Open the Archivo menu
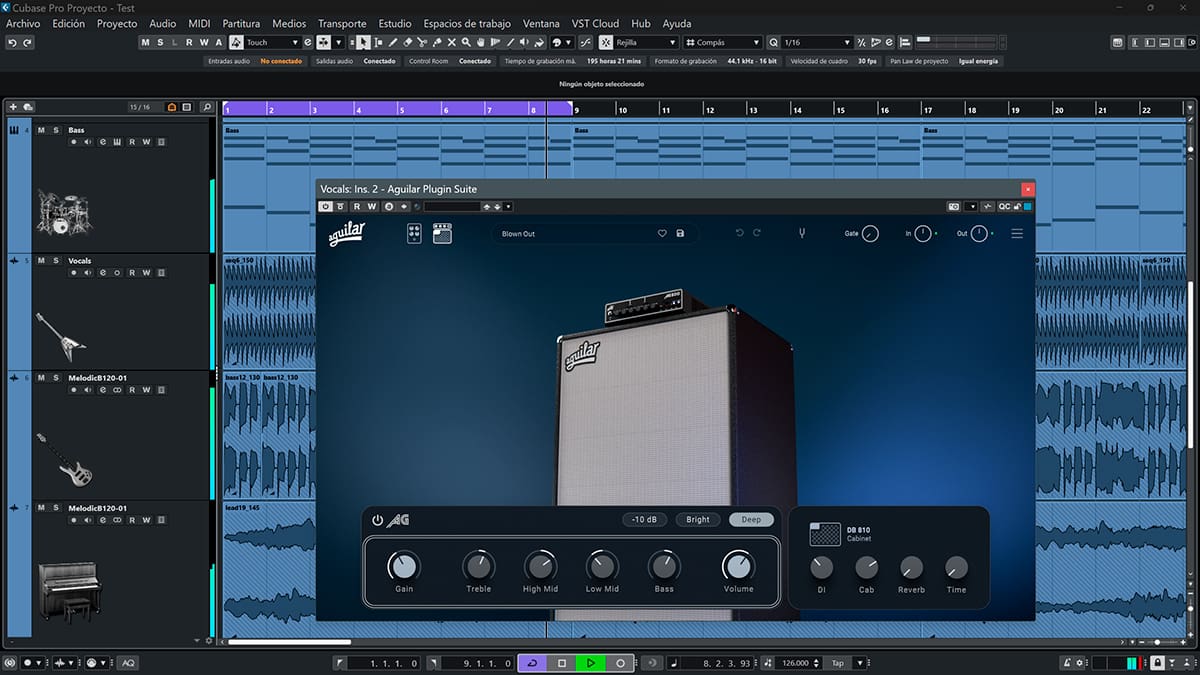The width and height of the screenshot is (1200, 675). point(23,23)
